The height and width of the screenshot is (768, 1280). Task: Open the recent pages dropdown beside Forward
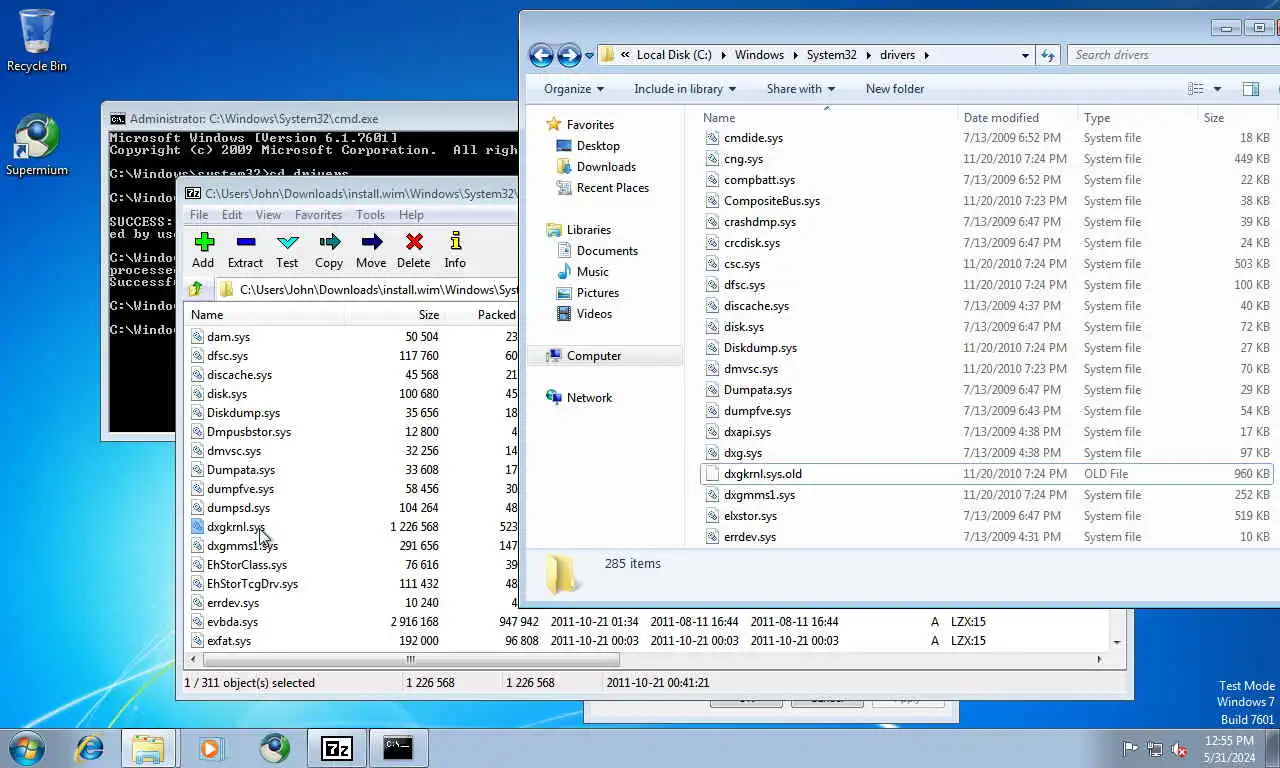coord(589,55)
